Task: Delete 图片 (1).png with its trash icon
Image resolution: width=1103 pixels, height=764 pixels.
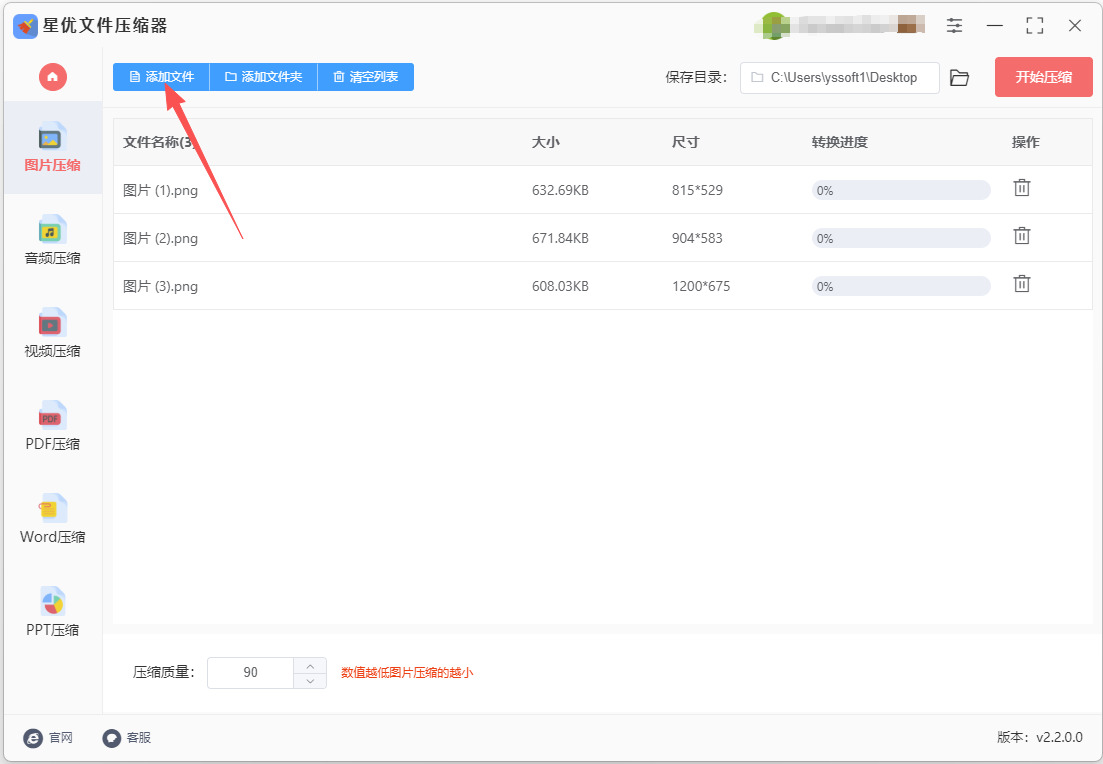Action: [x=1021, y=188]
